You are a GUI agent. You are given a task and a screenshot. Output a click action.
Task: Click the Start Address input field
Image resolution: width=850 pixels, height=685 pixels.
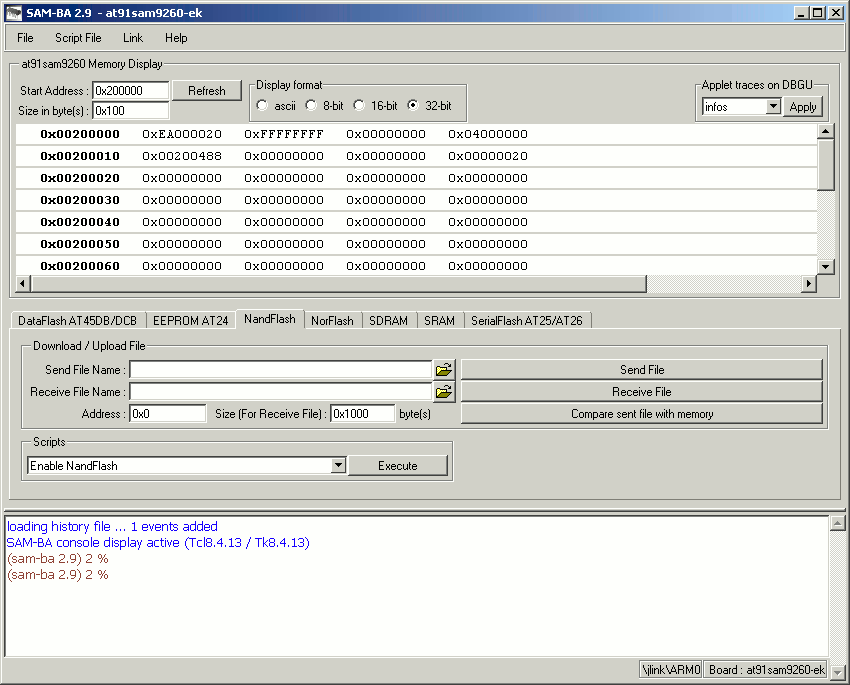tap(131, 91)
